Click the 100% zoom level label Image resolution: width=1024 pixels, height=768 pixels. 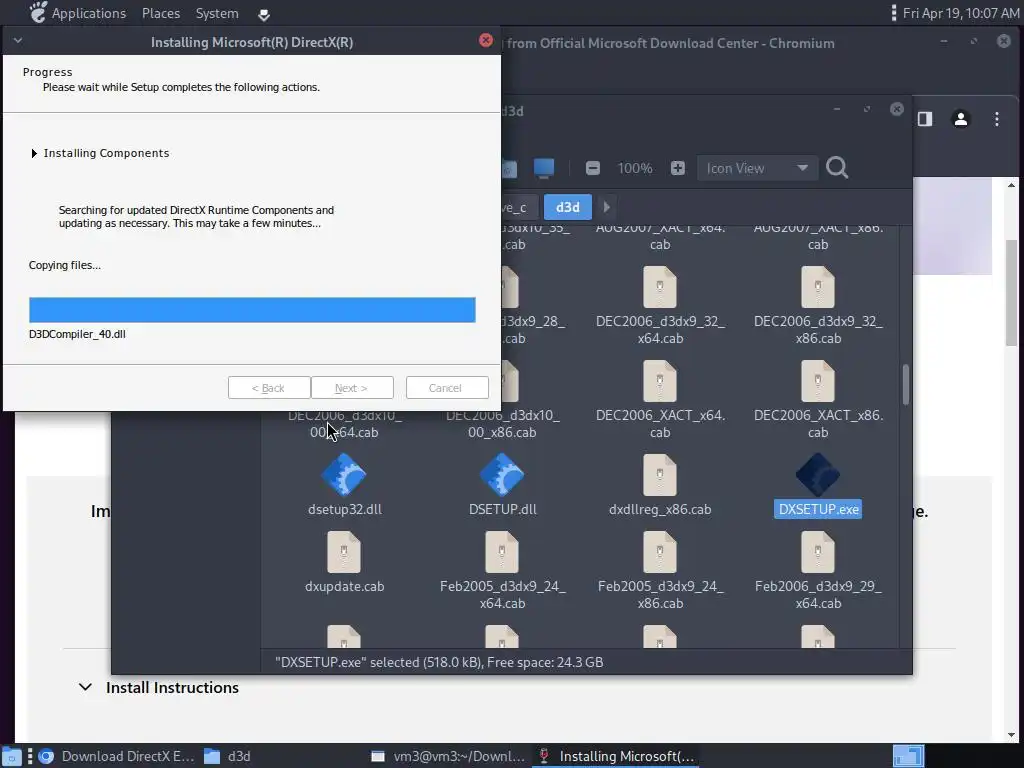[635, 168]
